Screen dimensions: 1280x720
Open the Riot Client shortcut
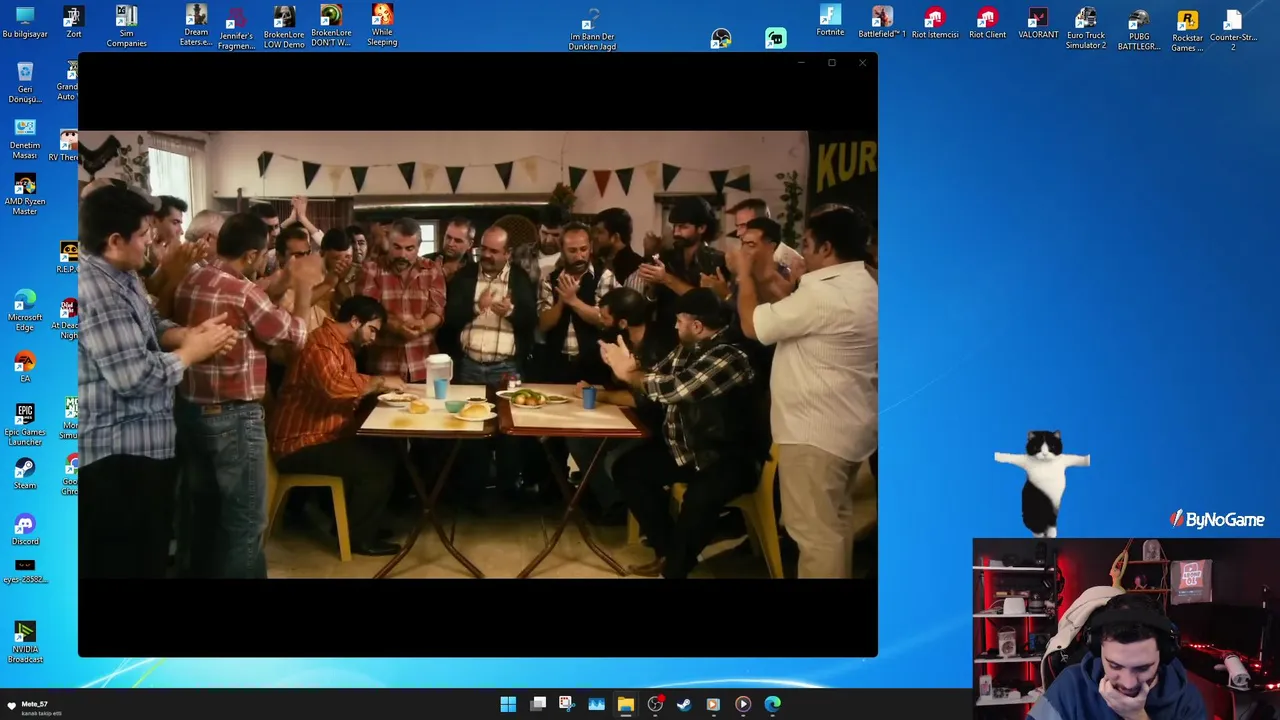coord(988,22)
